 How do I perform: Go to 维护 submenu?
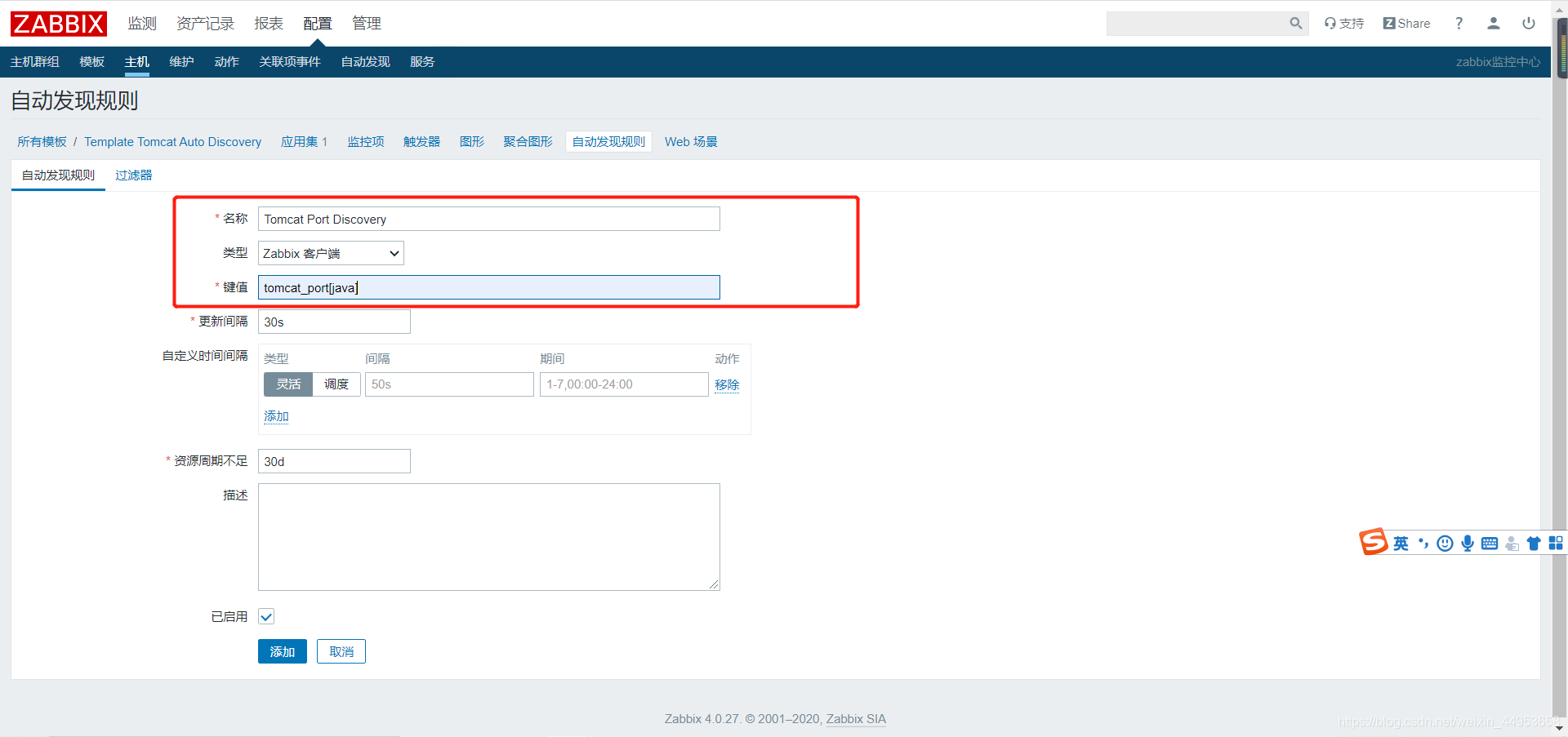[x=181, y=62]
